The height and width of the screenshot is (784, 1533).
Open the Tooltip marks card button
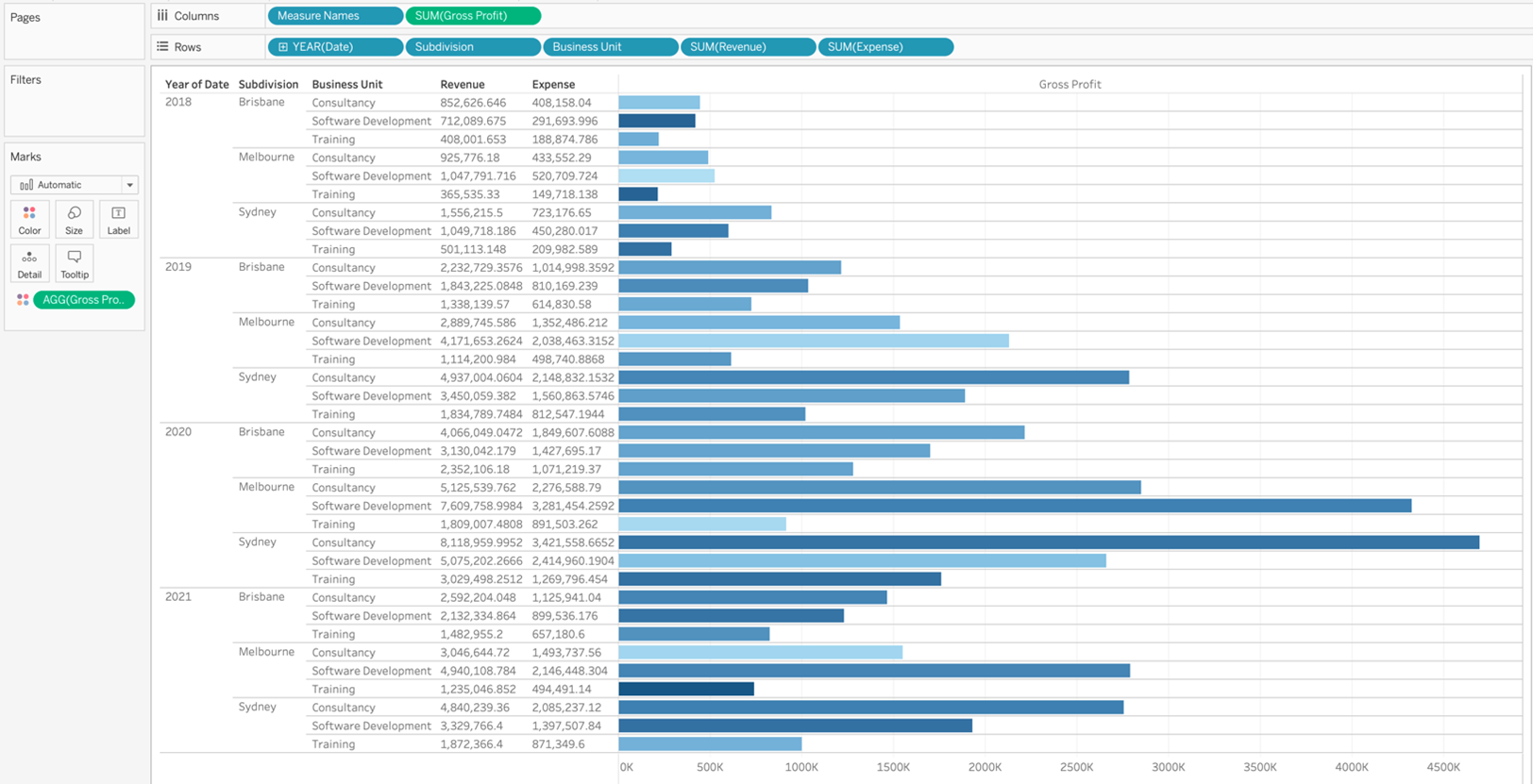tap(74, 263)
